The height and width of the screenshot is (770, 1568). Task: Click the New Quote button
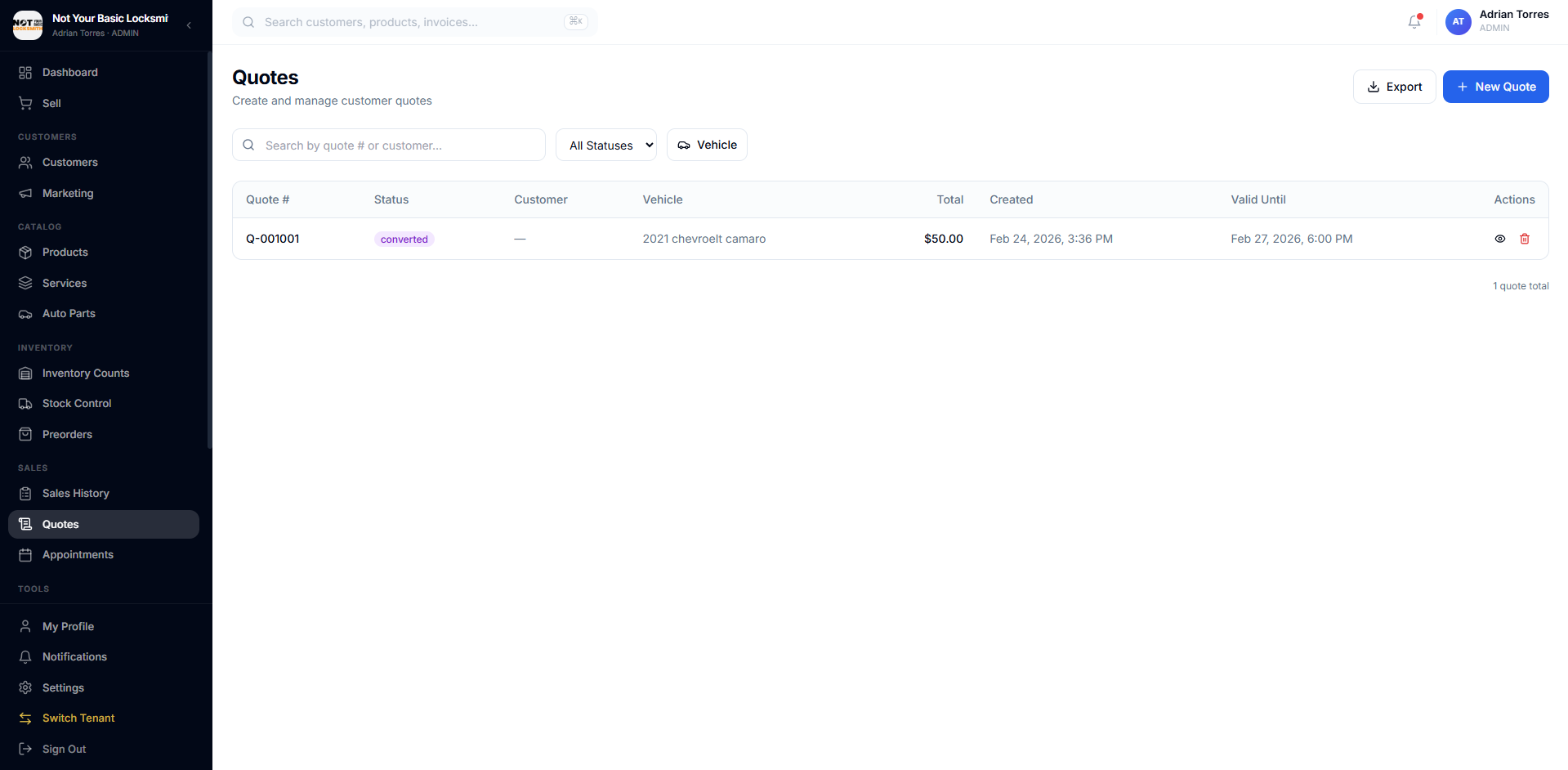coord(1495,87)
